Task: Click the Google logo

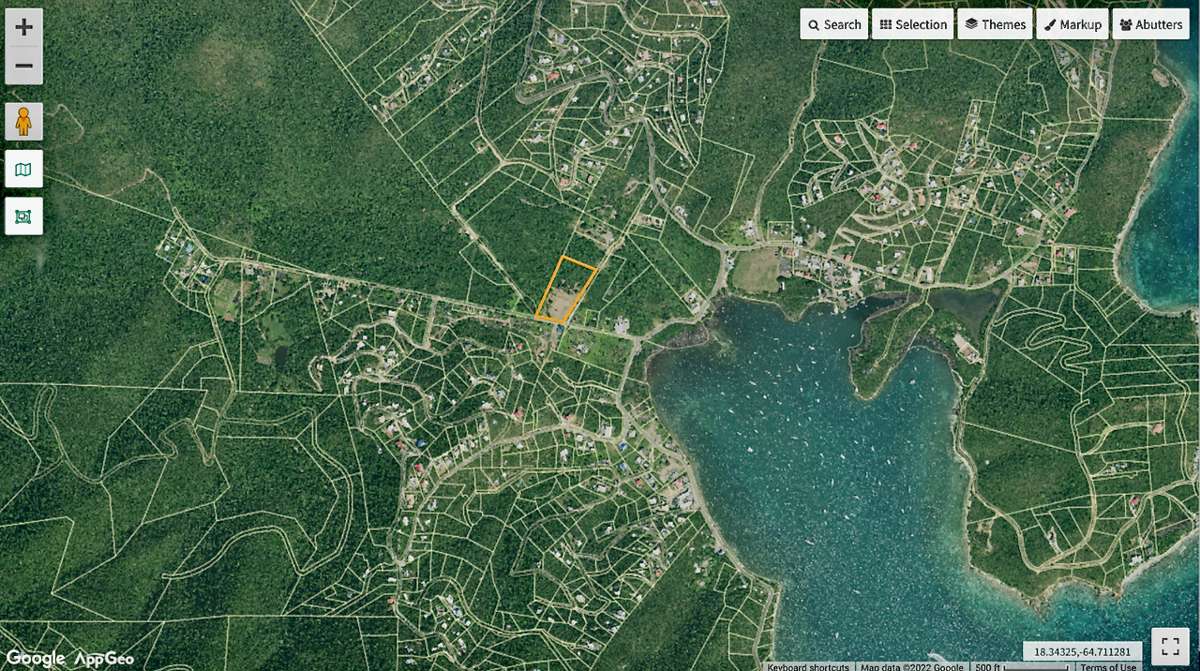Action: [x=35, y=657]
